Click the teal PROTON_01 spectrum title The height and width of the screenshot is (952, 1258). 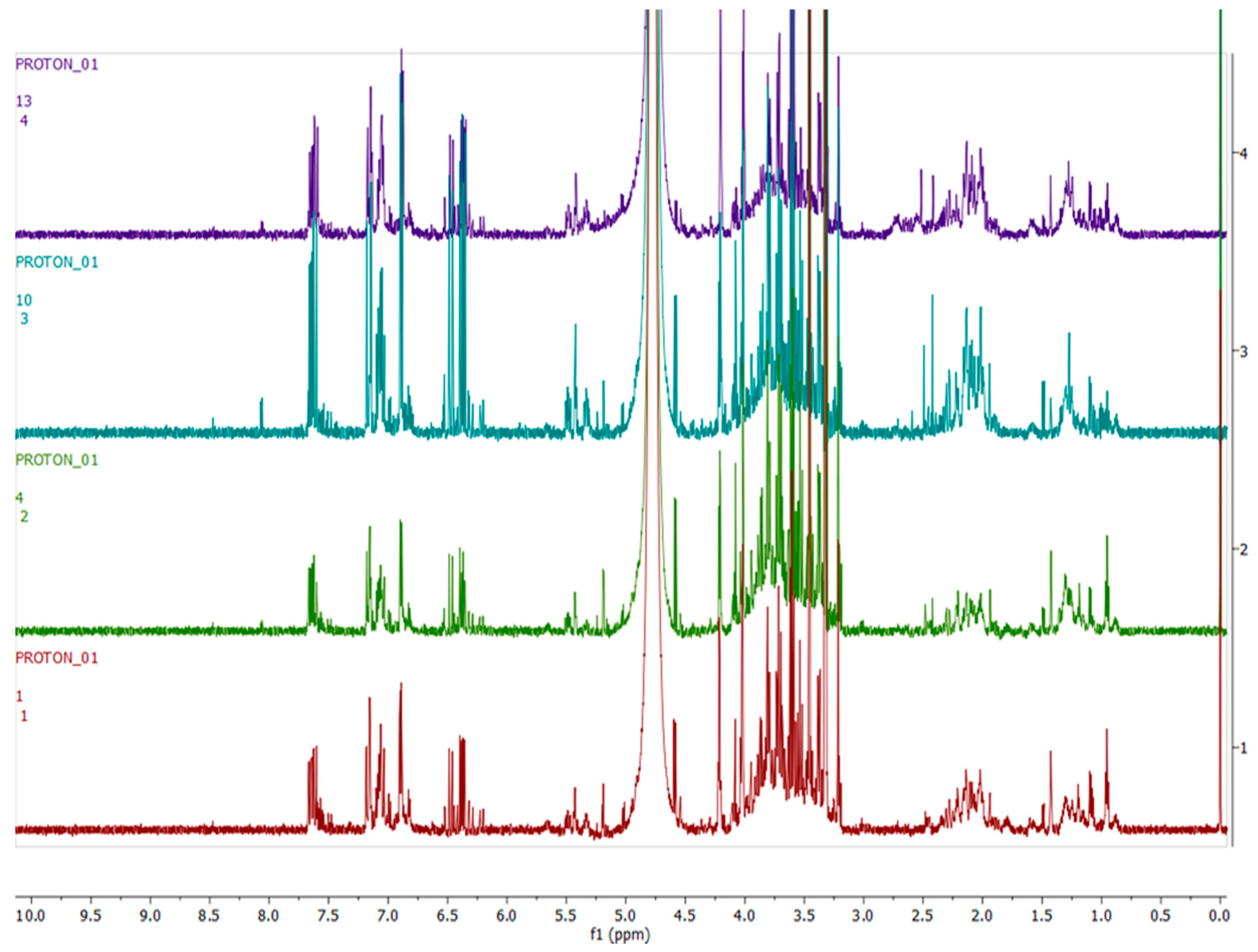click(x=56, y=262)
